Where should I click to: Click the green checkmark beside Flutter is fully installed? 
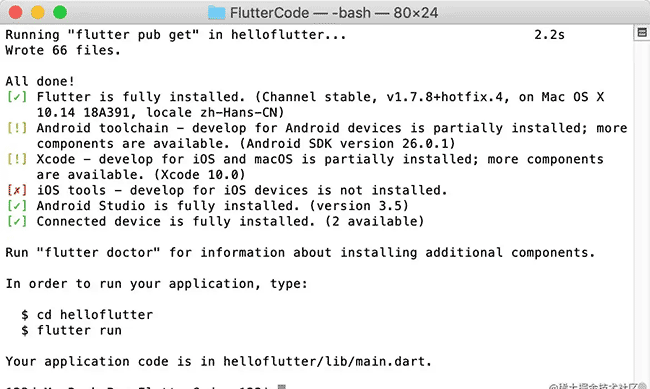[17, 97]
